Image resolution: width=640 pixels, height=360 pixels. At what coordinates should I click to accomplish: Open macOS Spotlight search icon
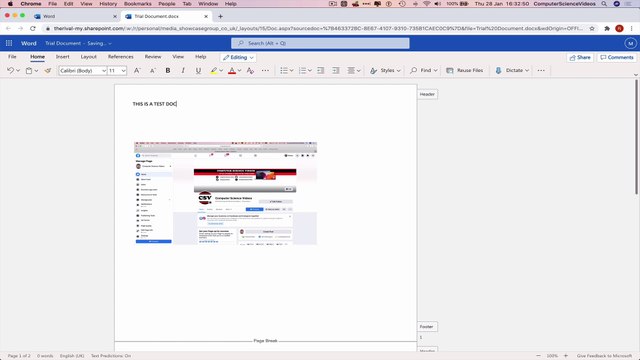(x=604, y=4)
